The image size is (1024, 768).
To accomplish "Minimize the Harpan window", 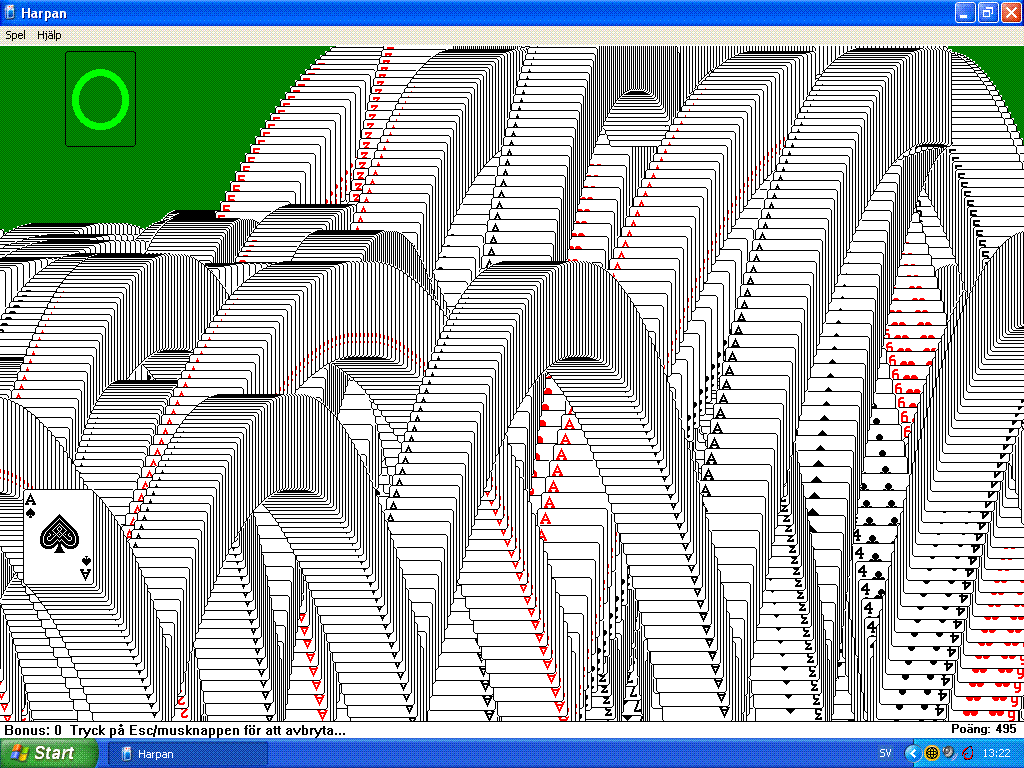I will click(x=965, y=13).
